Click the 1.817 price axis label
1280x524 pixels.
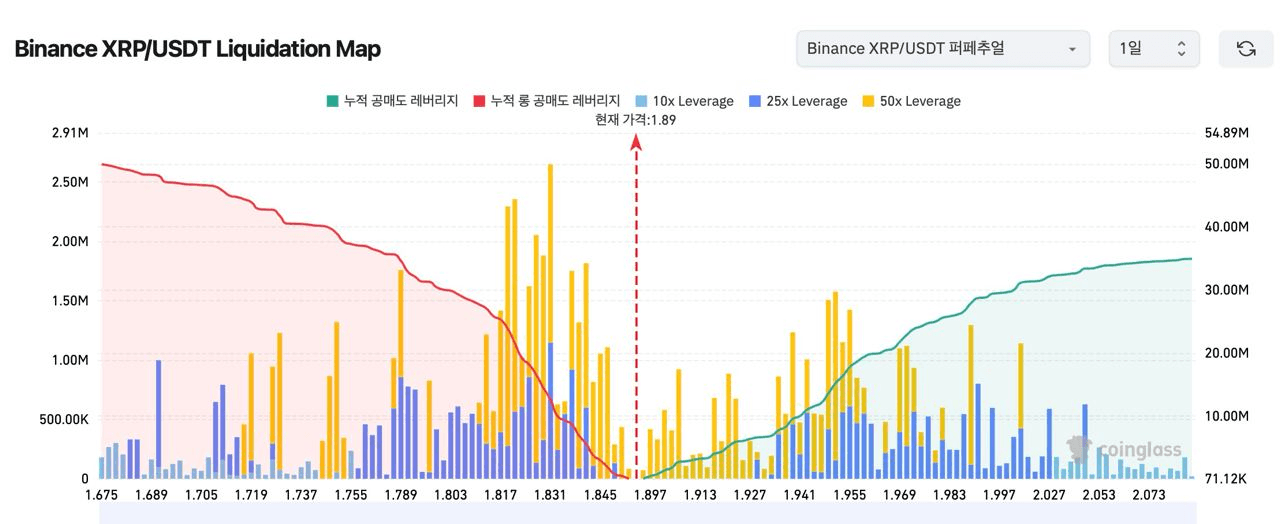tap(500, 495)
